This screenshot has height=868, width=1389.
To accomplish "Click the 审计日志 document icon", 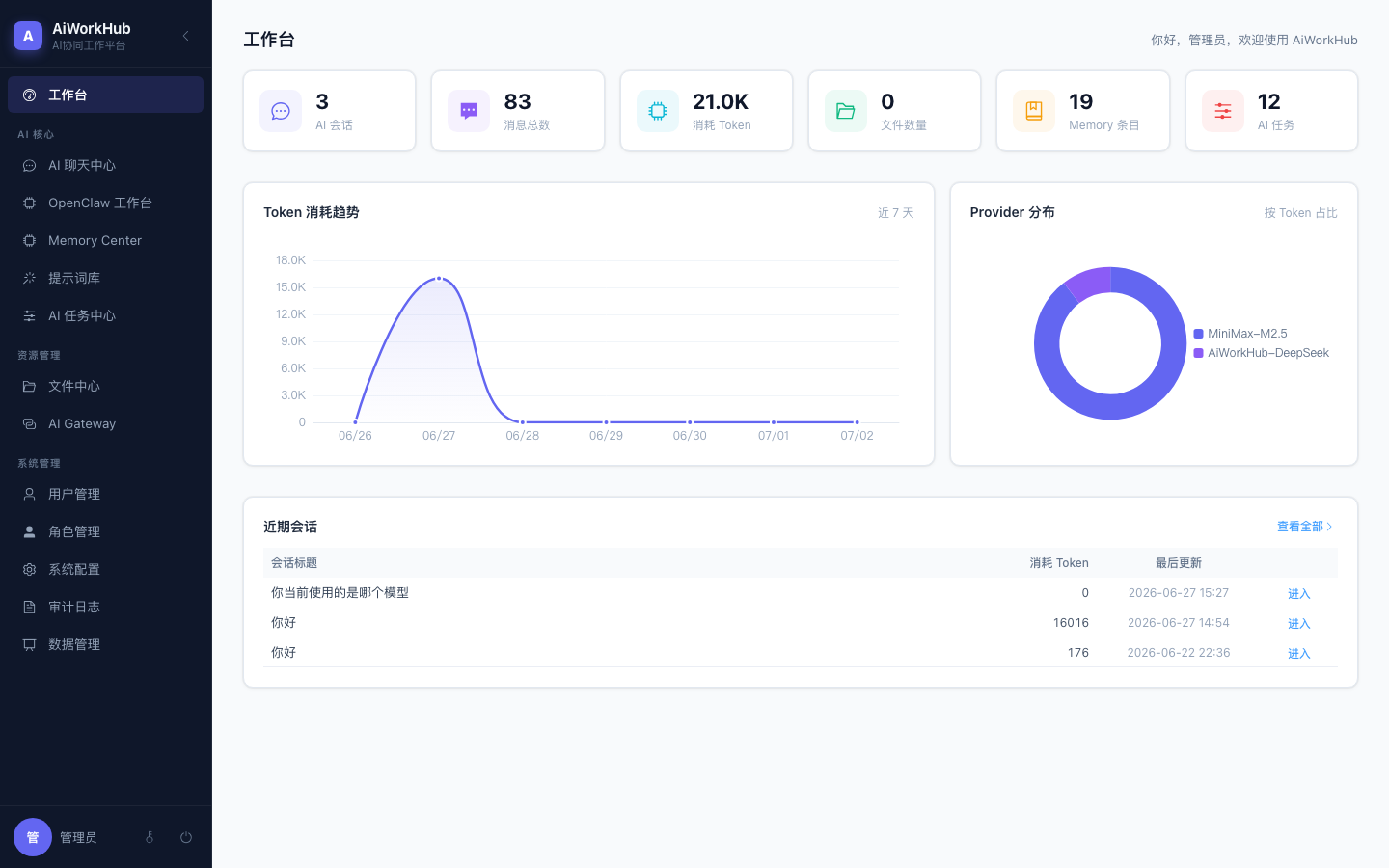I will coord(29,607).
